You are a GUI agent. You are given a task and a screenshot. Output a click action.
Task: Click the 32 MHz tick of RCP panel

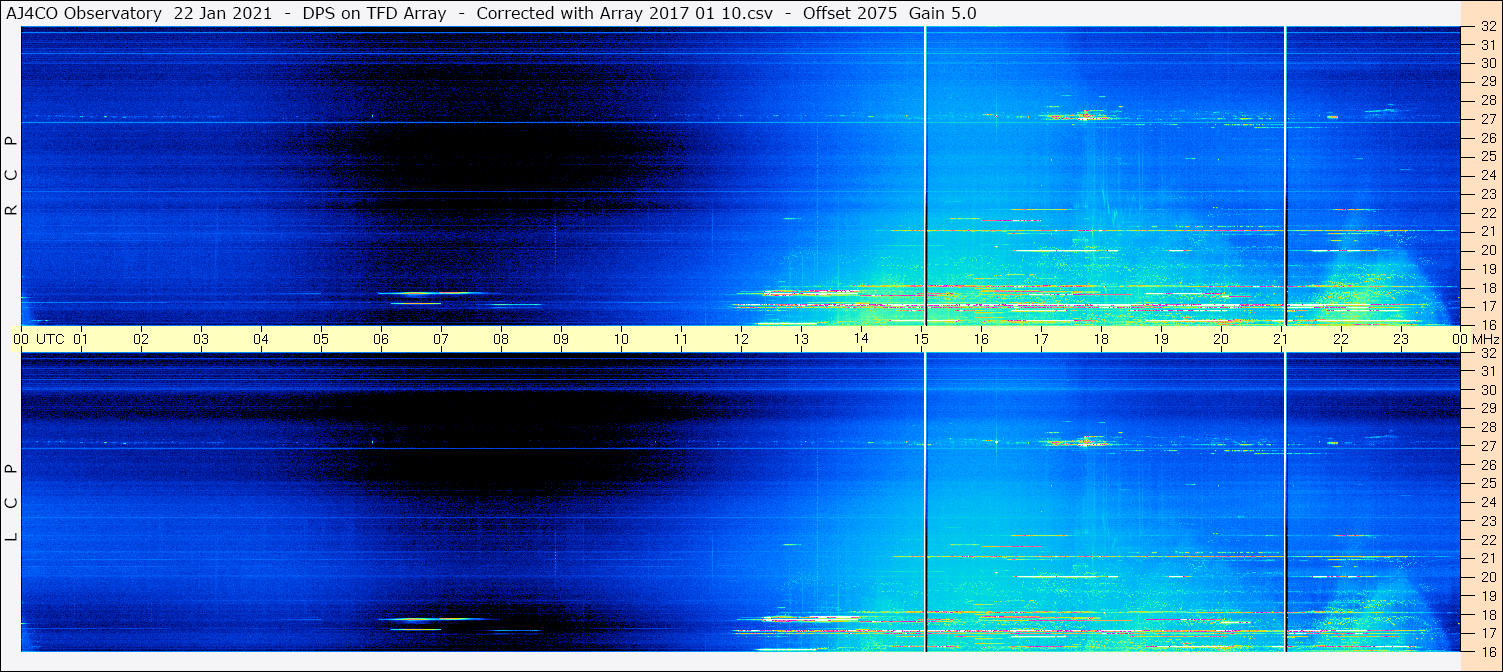[x=1487, y=27]
